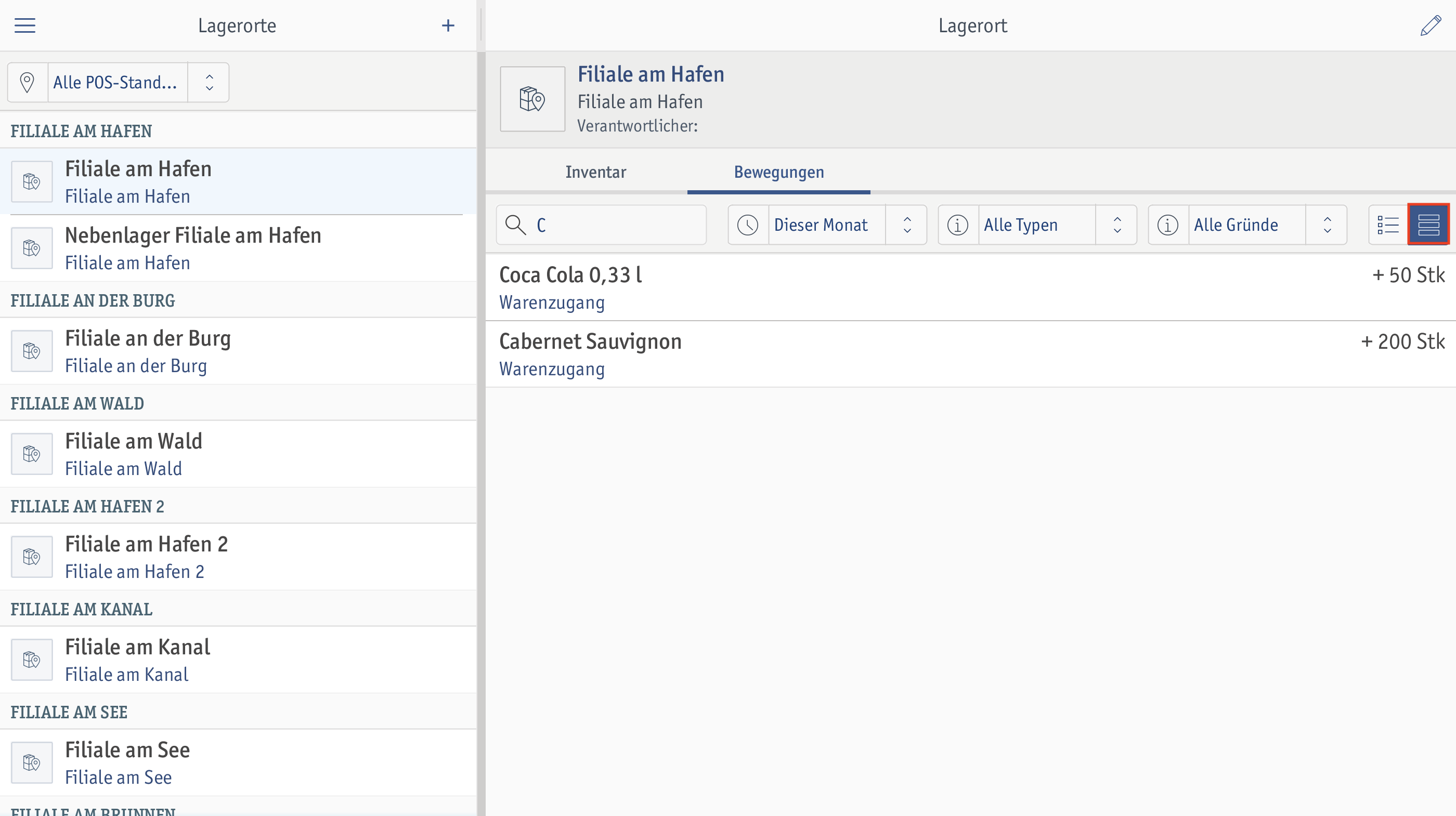Select Filiale am Wald location
The height and width of the screenshot is (816, 1456).
[x=238, y=454]
